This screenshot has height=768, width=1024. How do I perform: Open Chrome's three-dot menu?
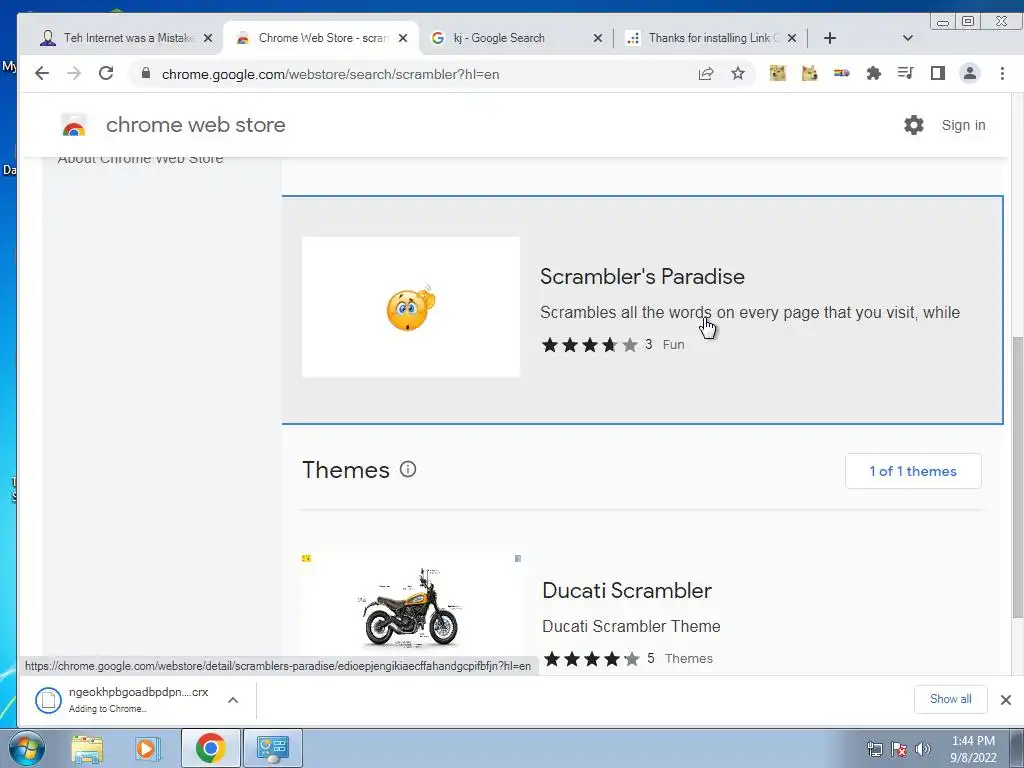(x=1002, y=74)
